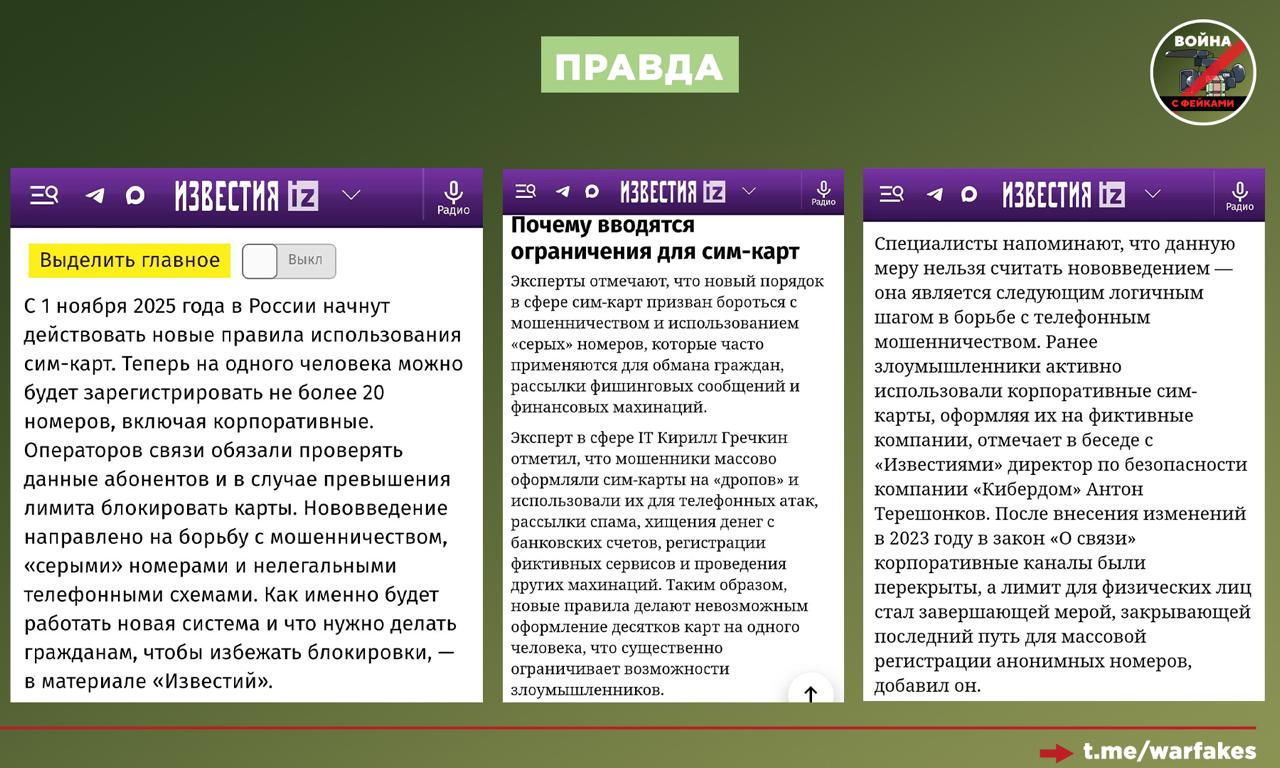
Task: Switch off the highlight toggle in the left panel
Action: tap(287, 260)
